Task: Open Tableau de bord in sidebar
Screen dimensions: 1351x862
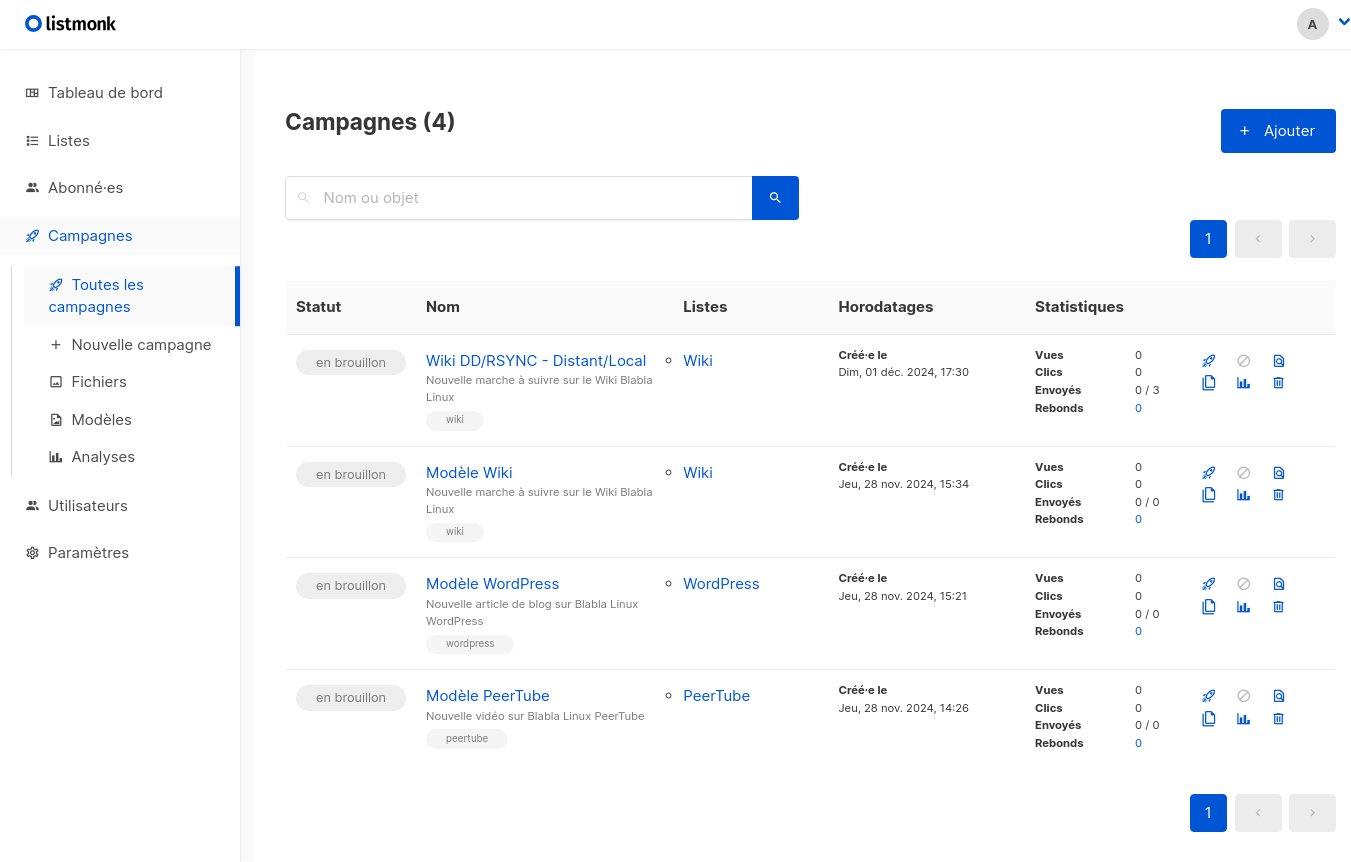Action: 120,93
